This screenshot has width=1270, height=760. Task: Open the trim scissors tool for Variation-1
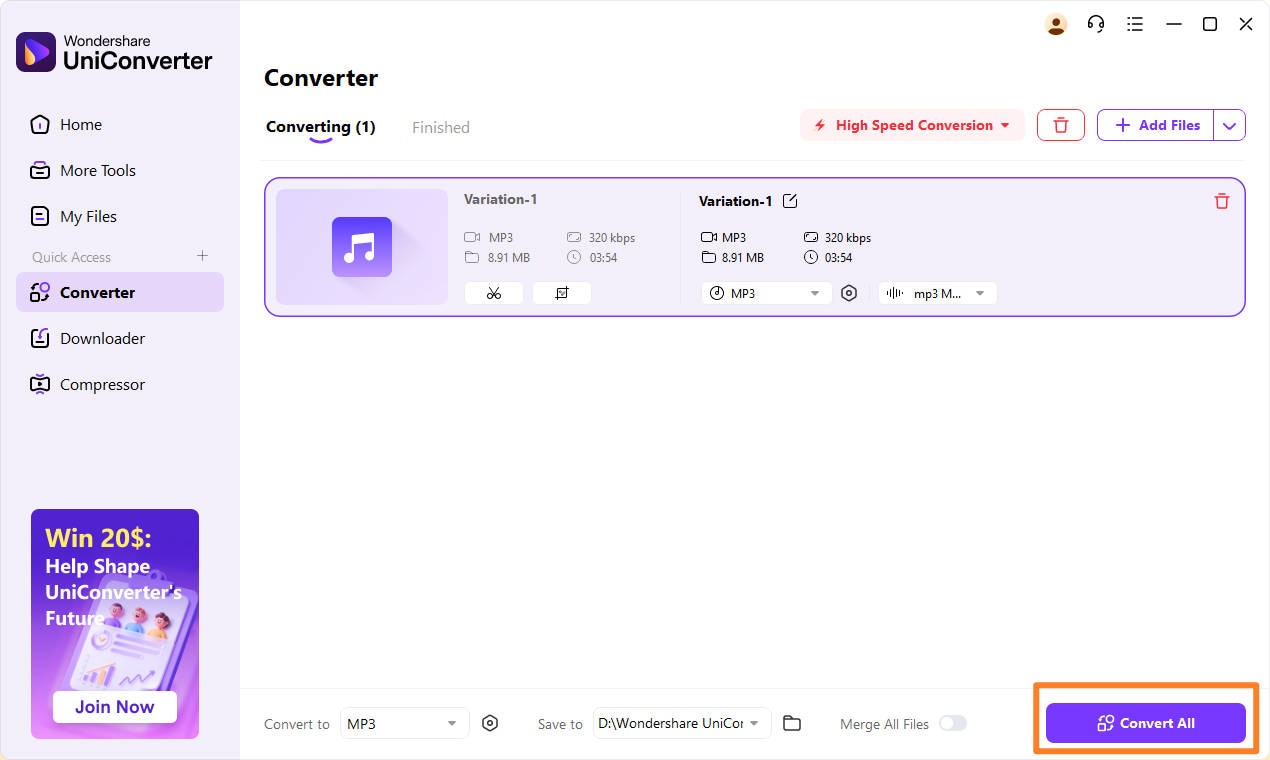[x=494, y=293]
